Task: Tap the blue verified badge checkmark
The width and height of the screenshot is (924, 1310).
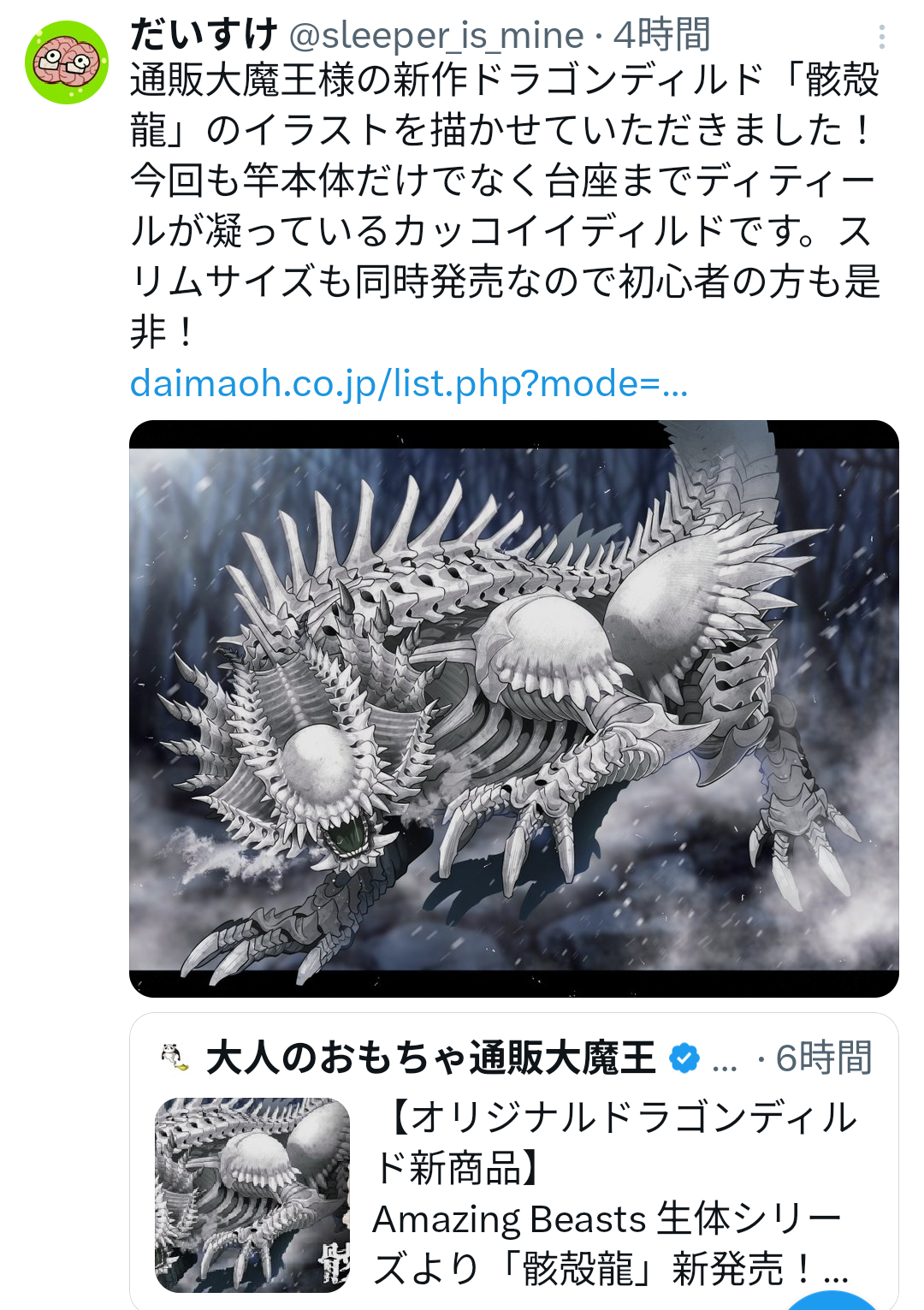Action: (x=684, y=1058)
